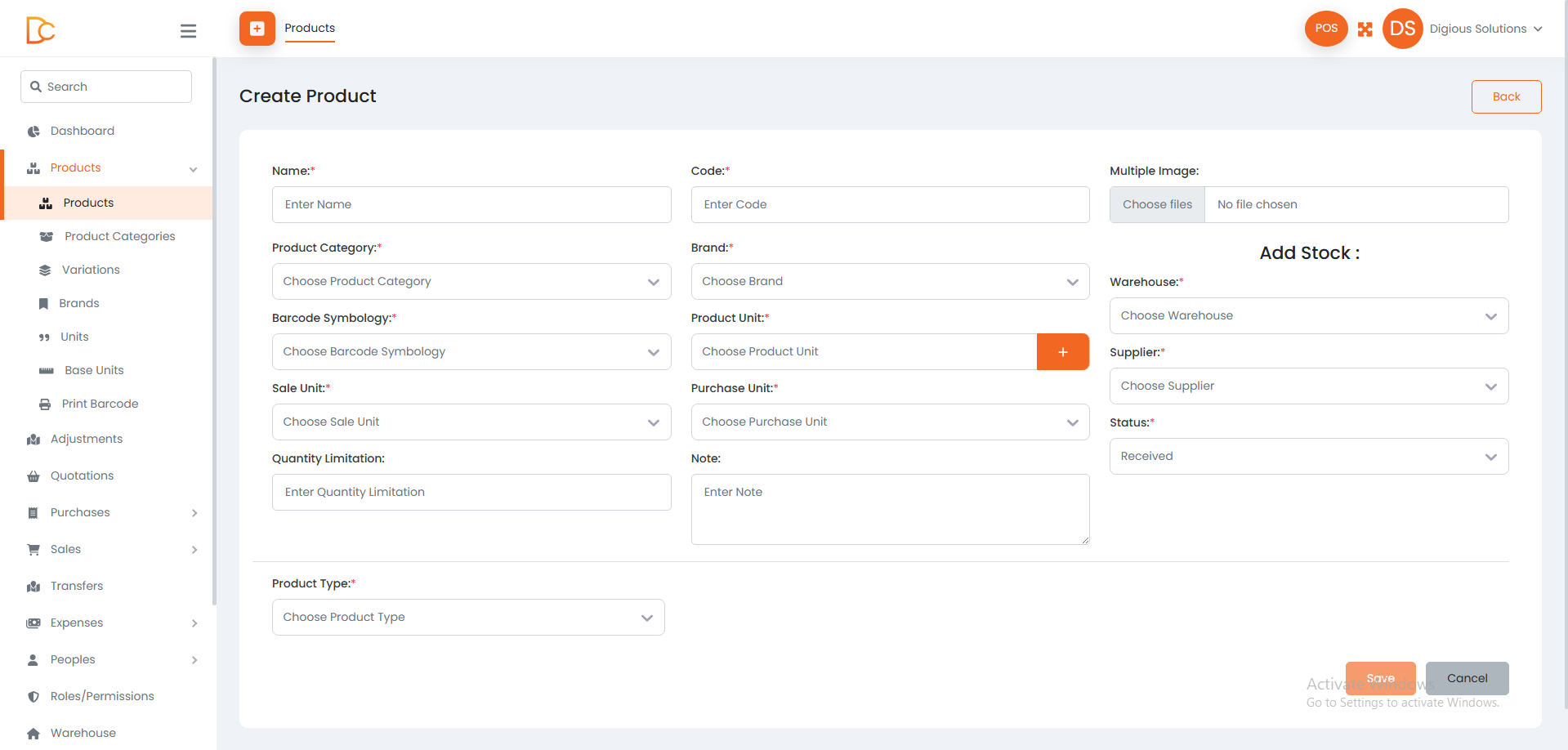The height and width of the screenshot is (750, 1568).
Task: Click the Base Units ruler icon
Action: [47, 371]
